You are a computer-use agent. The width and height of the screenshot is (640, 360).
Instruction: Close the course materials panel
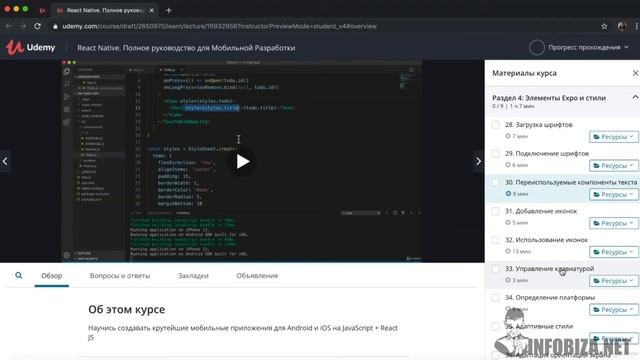tap(635, 73)
